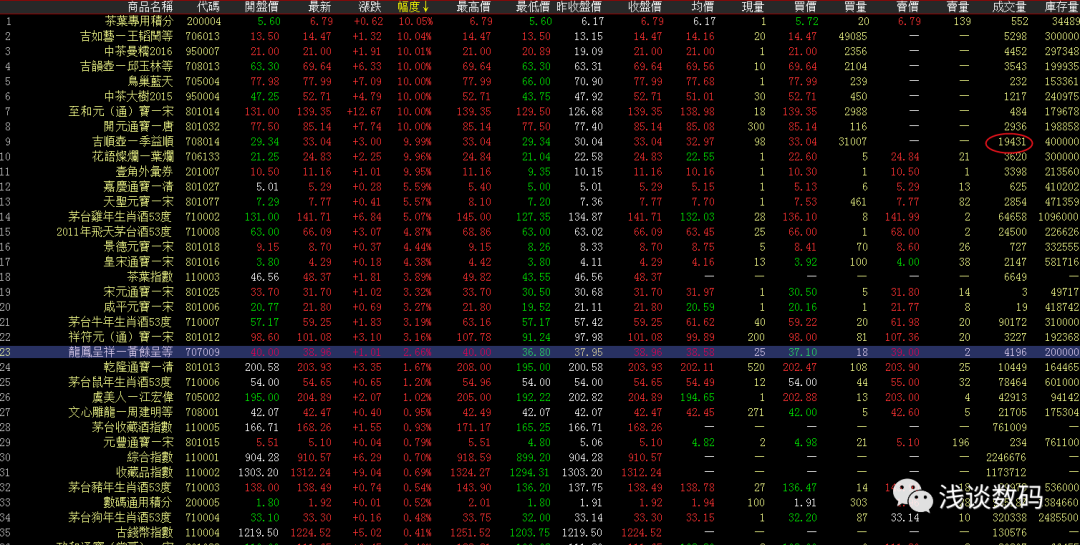Select the 吉韻壺一邱玉林等 row

(x=540, y=66)
